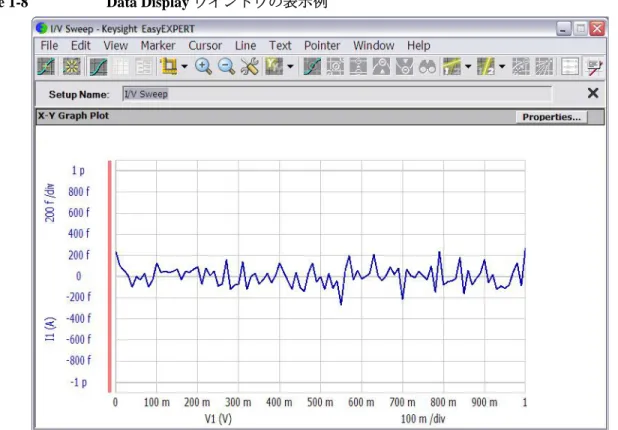Open the Pointer menu

(x=322, y=46)
